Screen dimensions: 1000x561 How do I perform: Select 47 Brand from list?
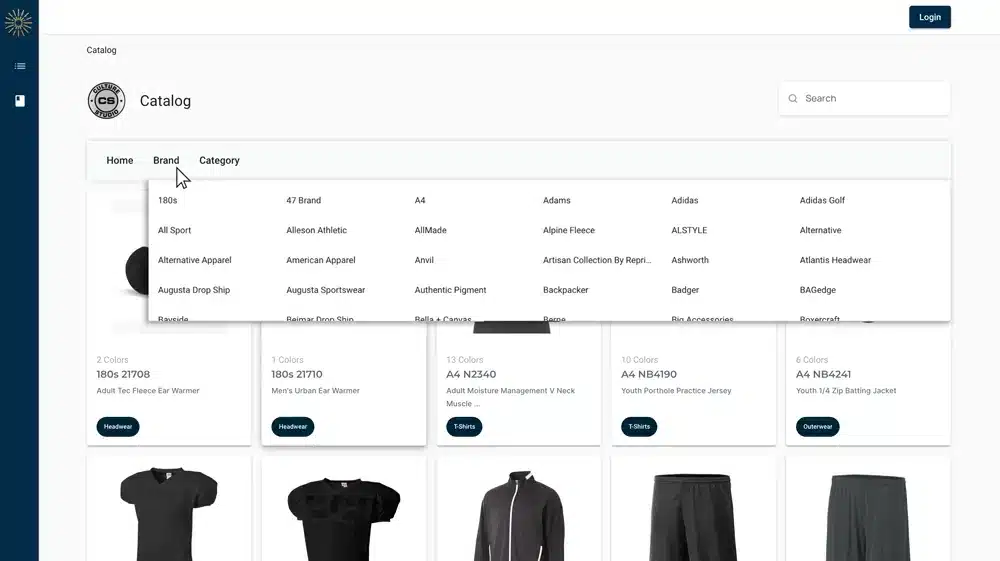tap(304, 200)
